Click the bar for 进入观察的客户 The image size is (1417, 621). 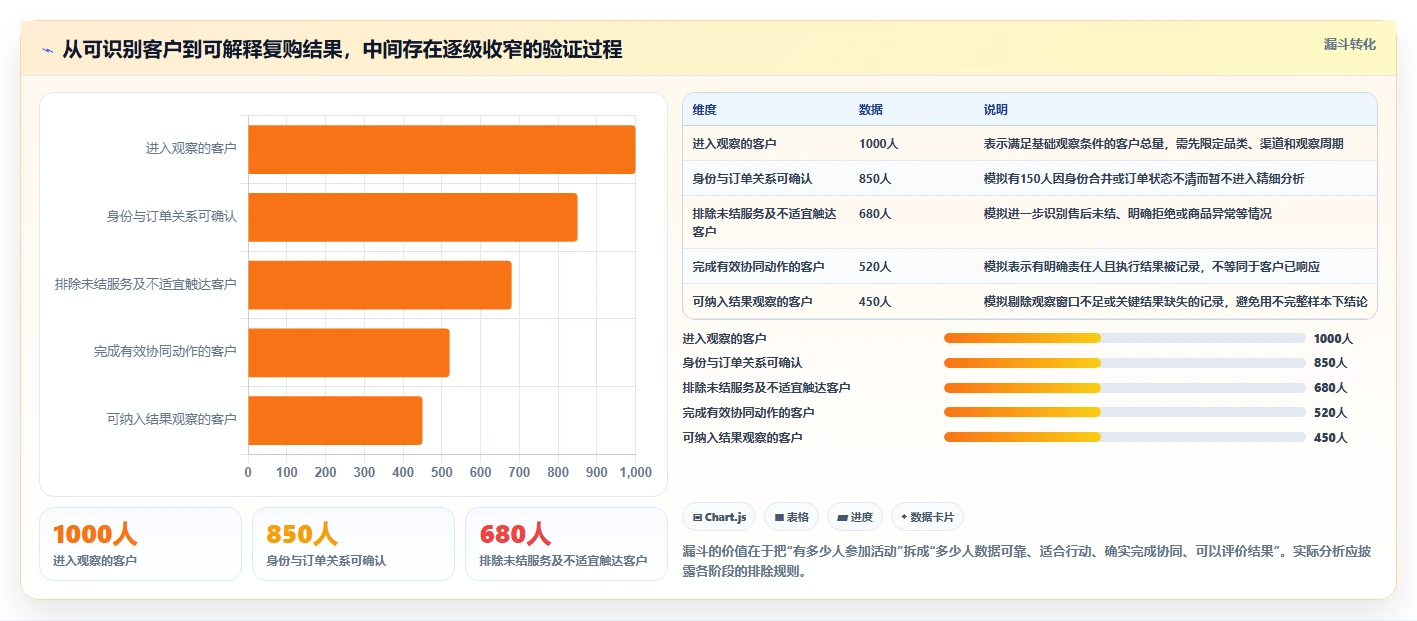441,149
